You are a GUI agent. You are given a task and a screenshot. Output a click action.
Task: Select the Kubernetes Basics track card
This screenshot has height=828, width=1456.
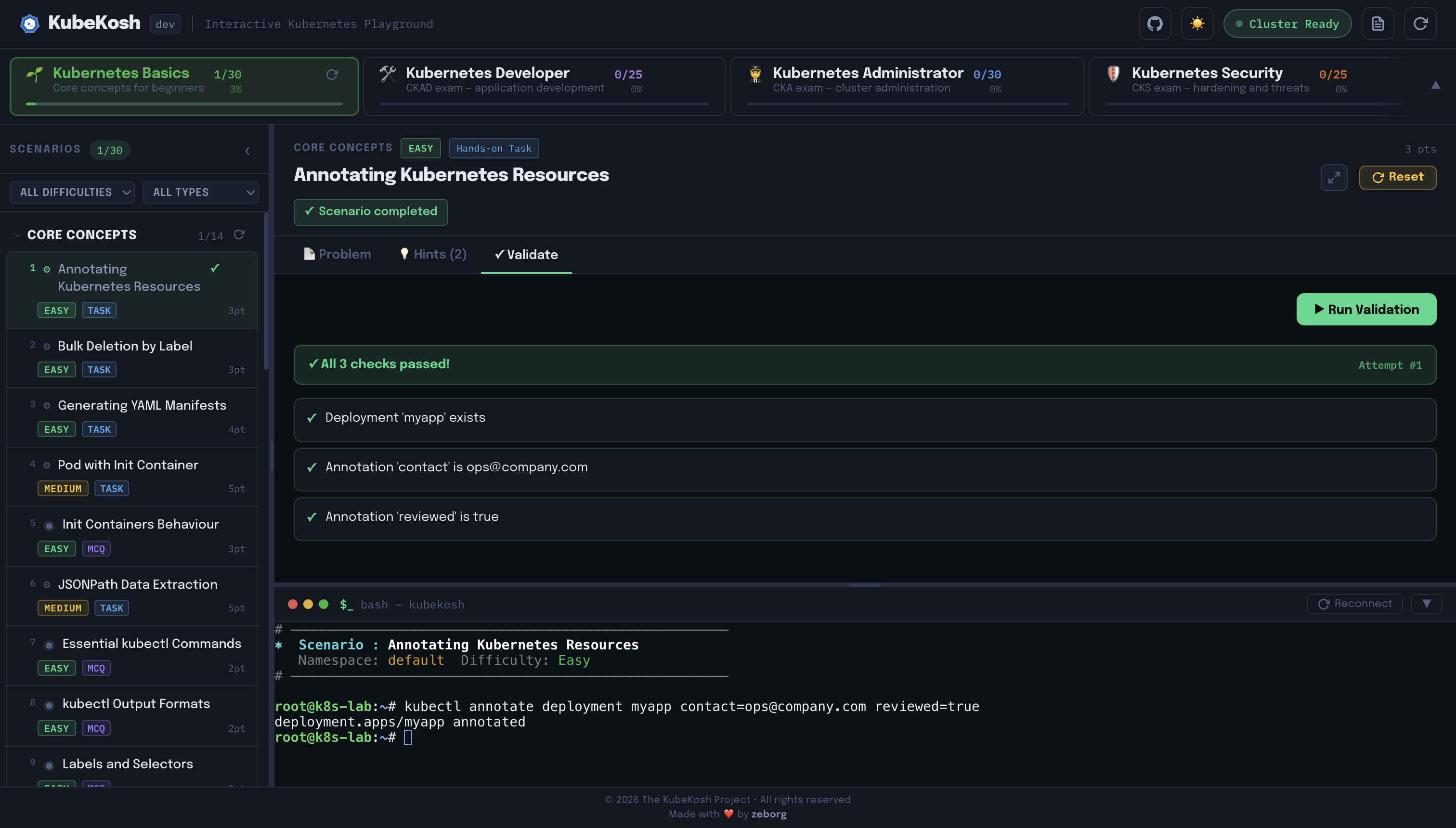tap(184, 87)
